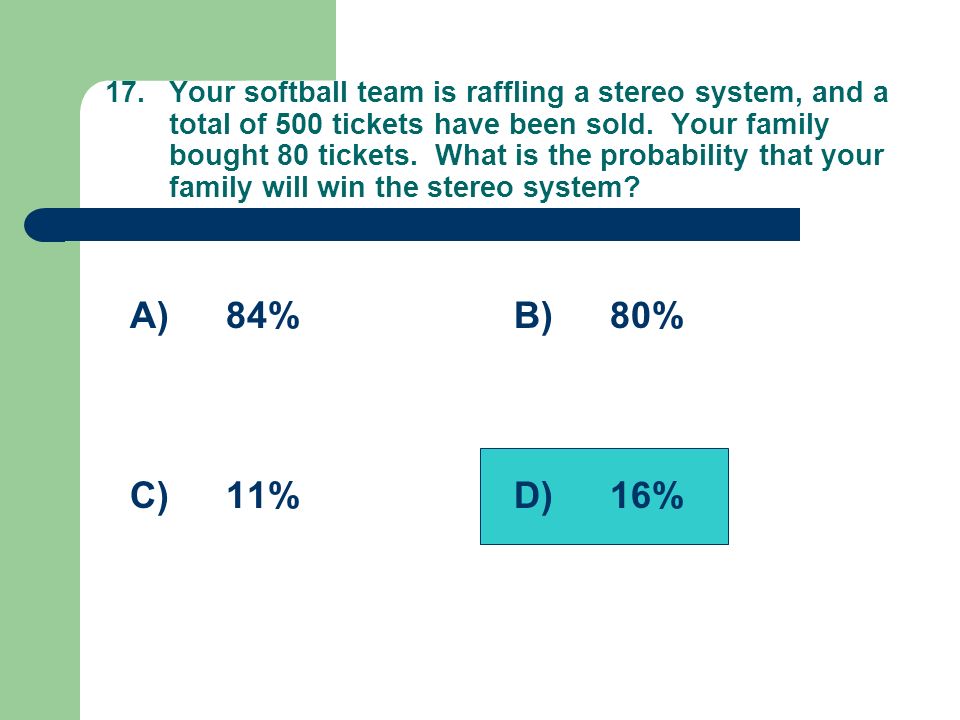Image resolution: width=960 pixels, height=720 pixels.
Task: Click the green block at top left corner
Action: click(x=168, y=40)
